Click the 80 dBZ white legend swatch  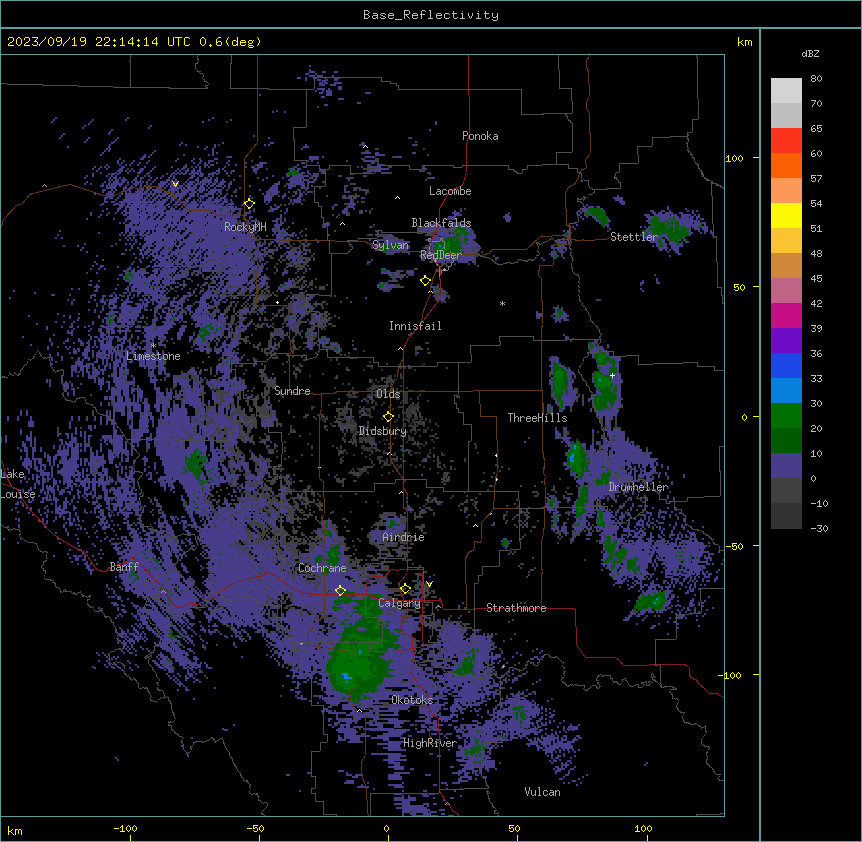786,91
